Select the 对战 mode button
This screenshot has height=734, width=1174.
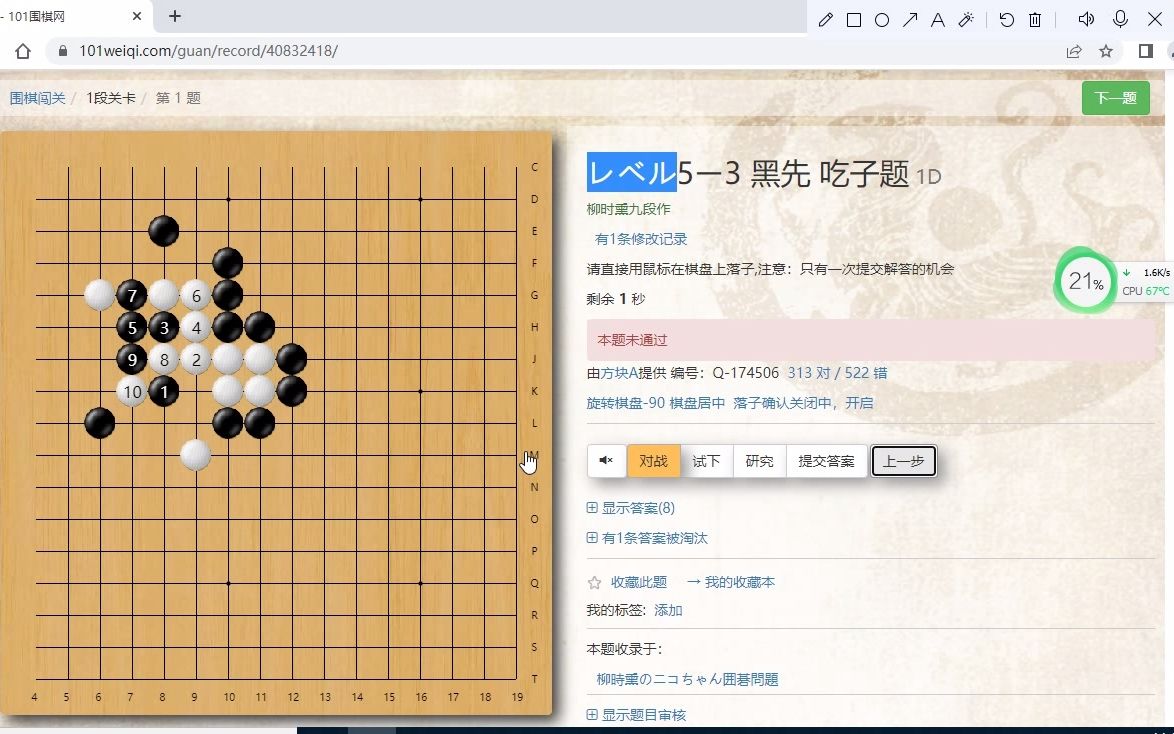click(x=653, y=461)
